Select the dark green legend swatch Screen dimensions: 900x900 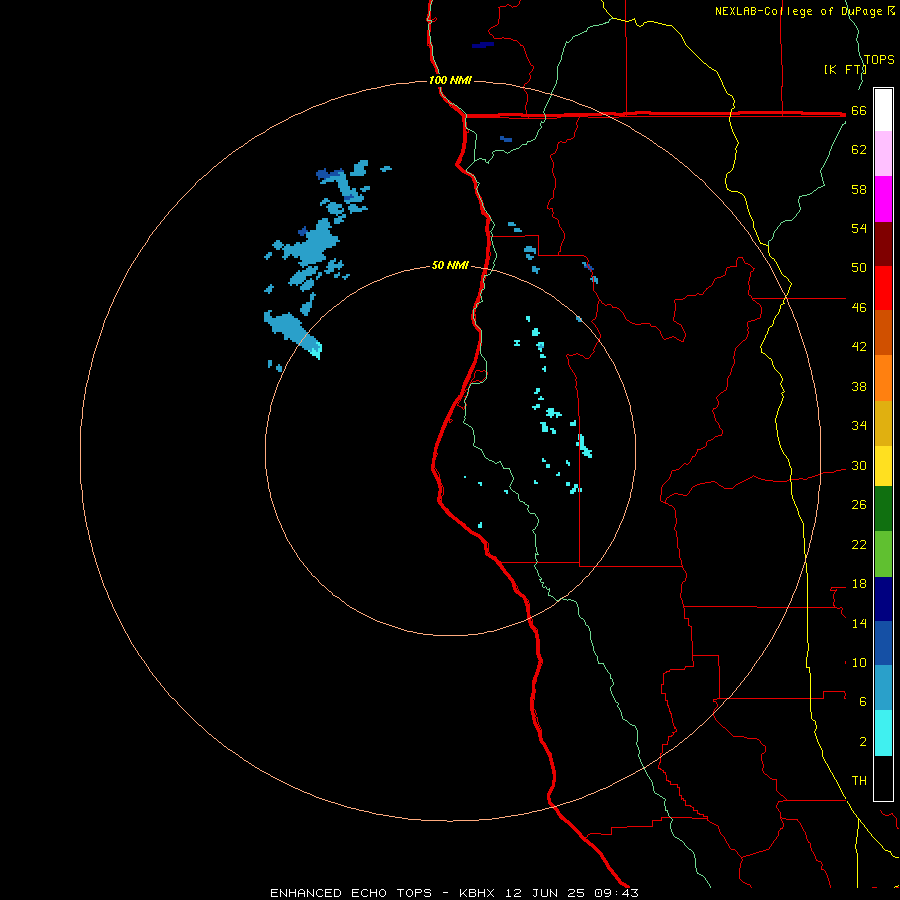point(883,509)
